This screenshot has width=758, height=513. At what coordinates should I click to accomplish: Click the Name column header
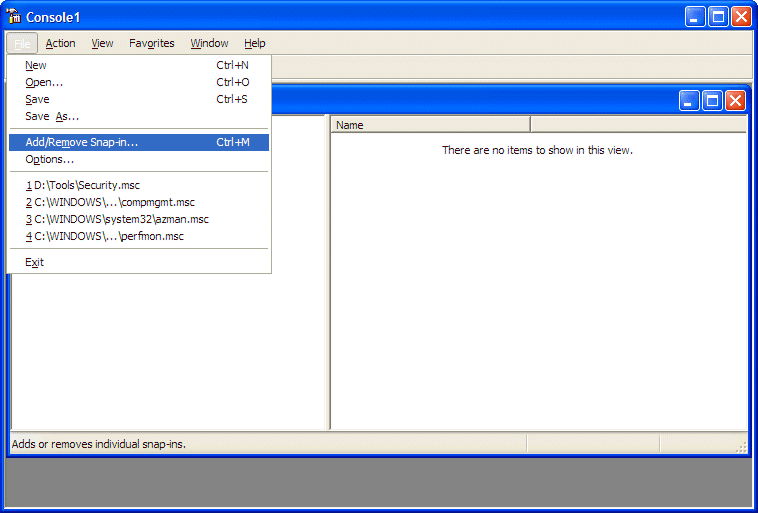431,125
